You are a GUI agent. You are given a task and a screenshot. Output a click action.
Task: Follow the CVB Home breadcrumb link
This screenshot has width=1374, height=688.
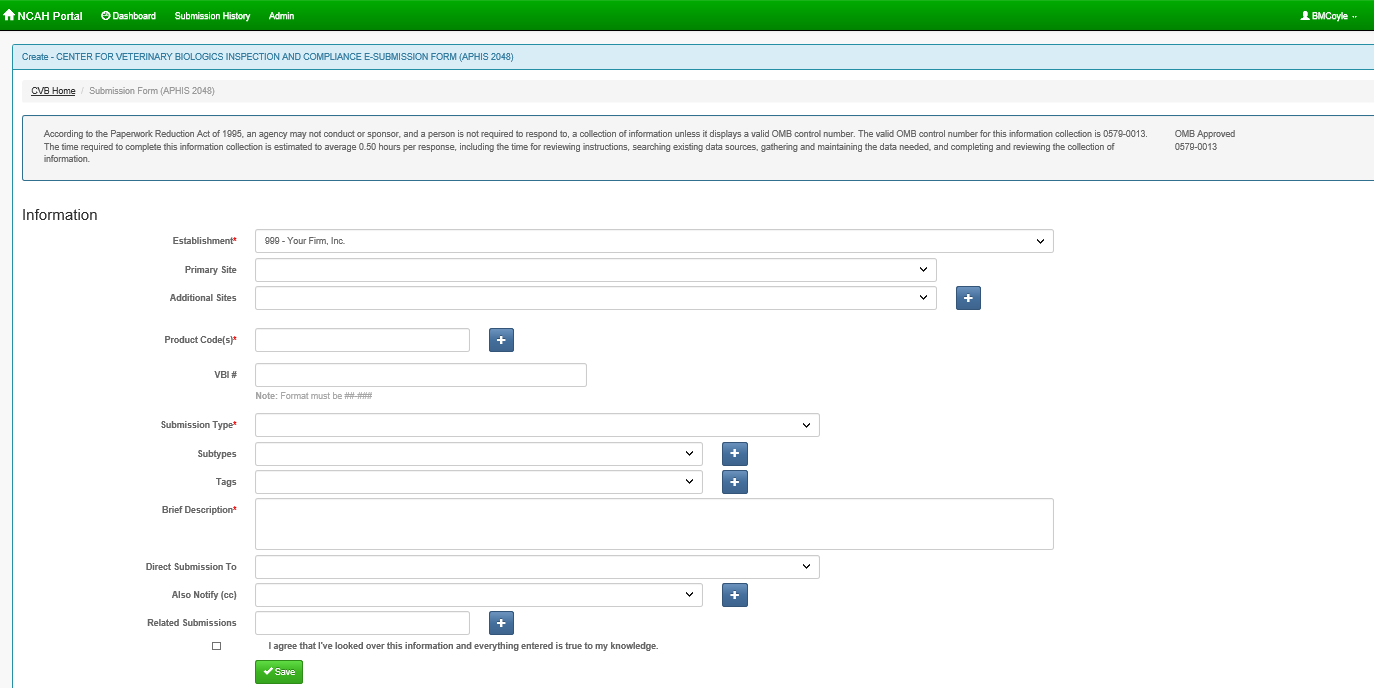pyautogui.click(x=53, y=91)
